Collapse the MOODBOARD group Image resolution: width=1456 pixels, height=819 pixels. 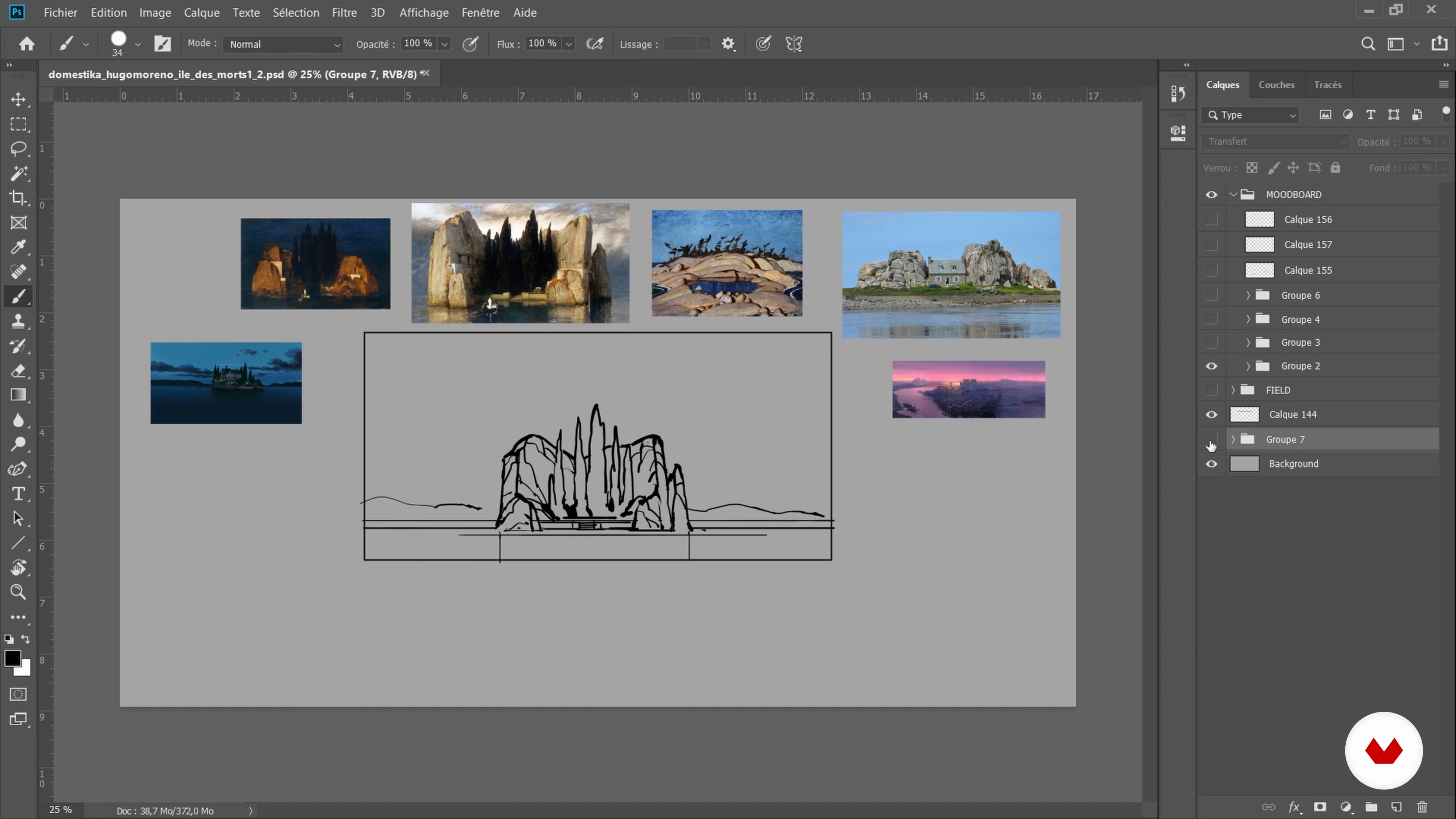tap(1233, 195)
